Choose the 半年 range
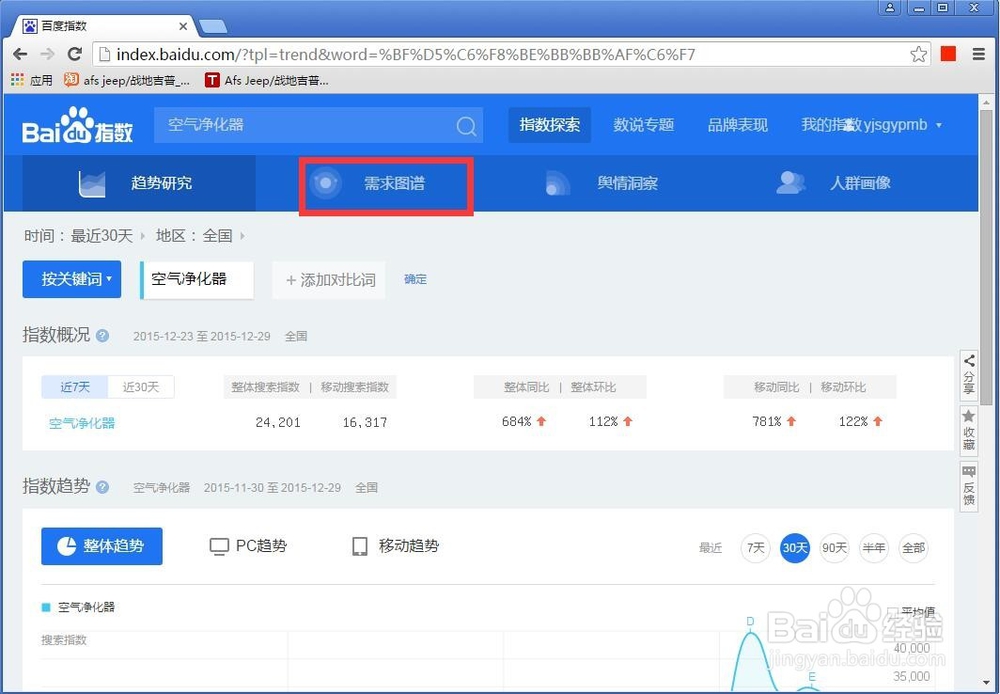 click(x=874, y=548)
